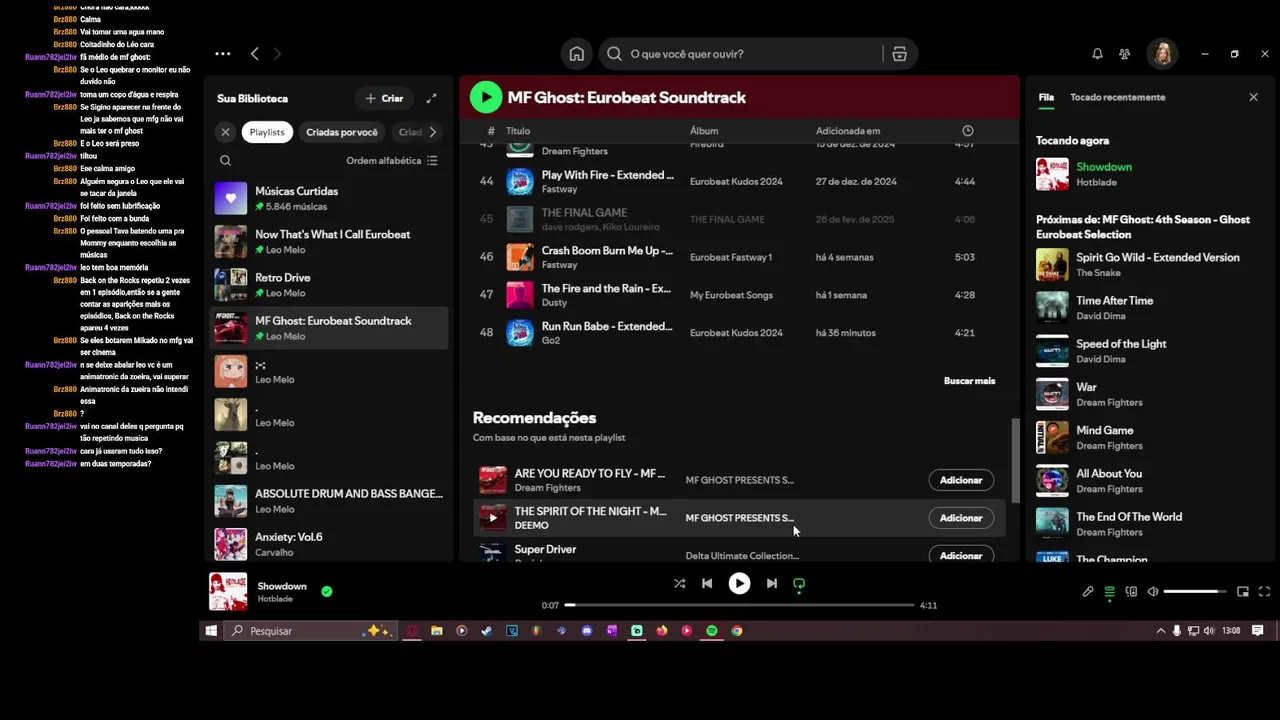Open Mind Game album thumbnail in queue
The width and height of the screenshot is (1280, 720).
[1052, 437]
